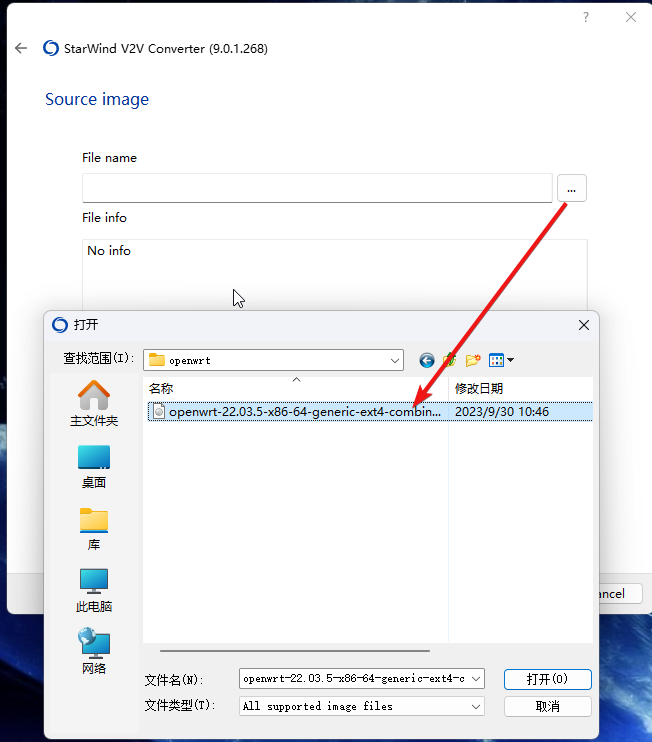Open the help question mark button
652x742 pixels.
586,18
